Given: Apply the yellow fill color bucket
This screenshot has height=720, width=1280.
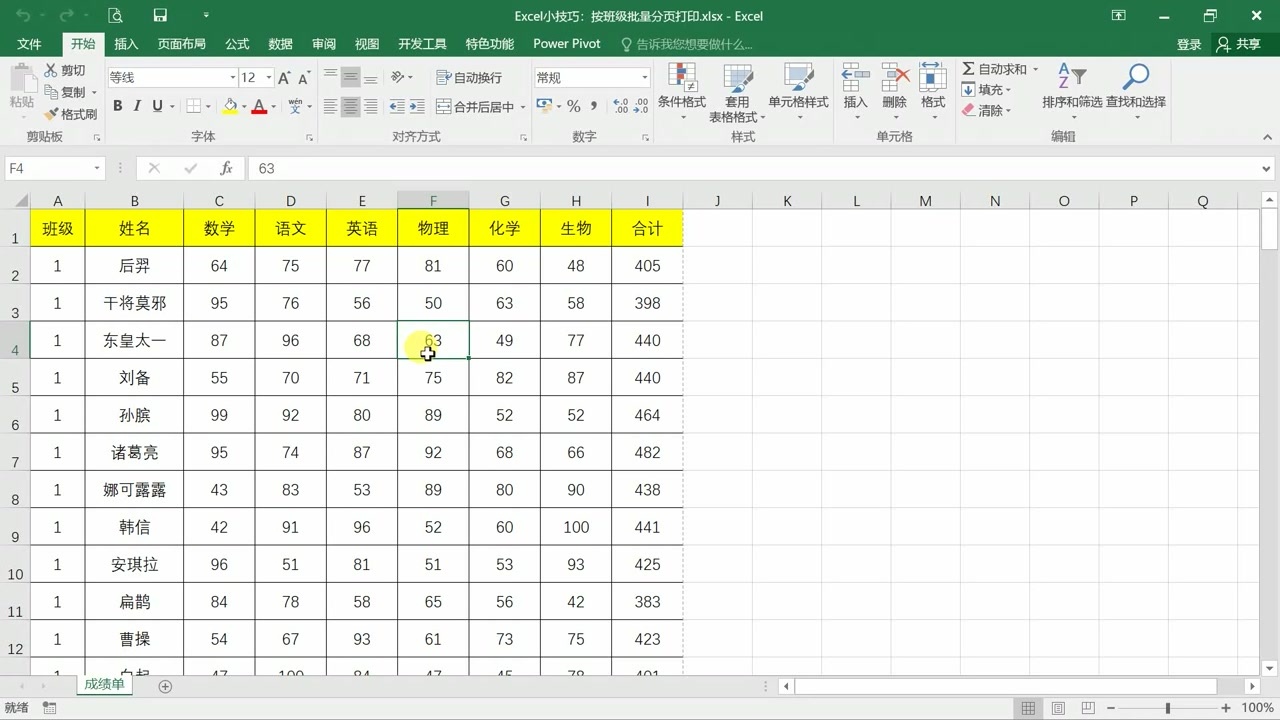Looking at the screenshot, I should [230, 106].
